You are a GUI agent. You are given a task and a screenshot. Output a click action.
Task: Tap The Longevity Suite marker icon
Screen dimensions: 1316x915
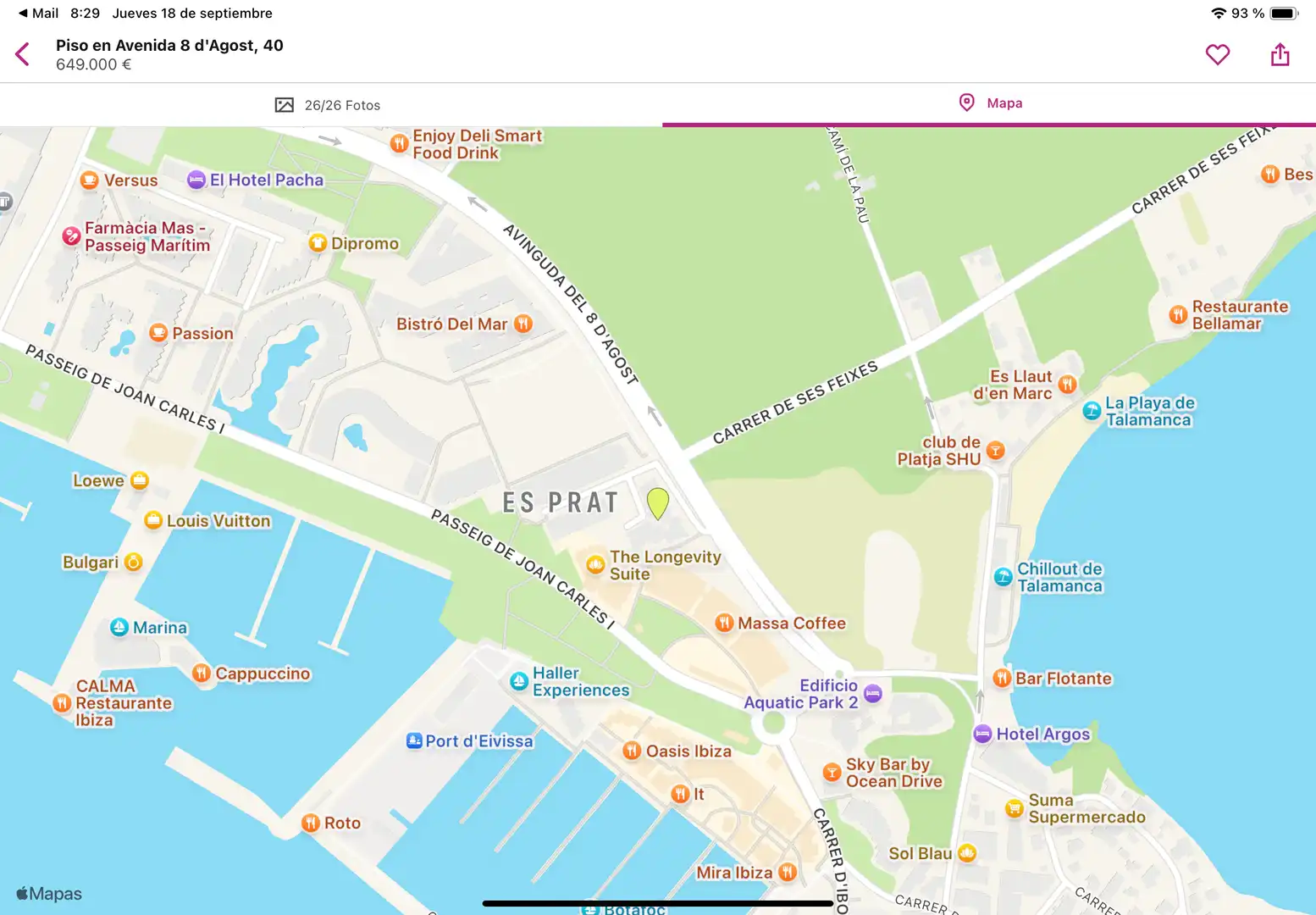coord(596,564)
